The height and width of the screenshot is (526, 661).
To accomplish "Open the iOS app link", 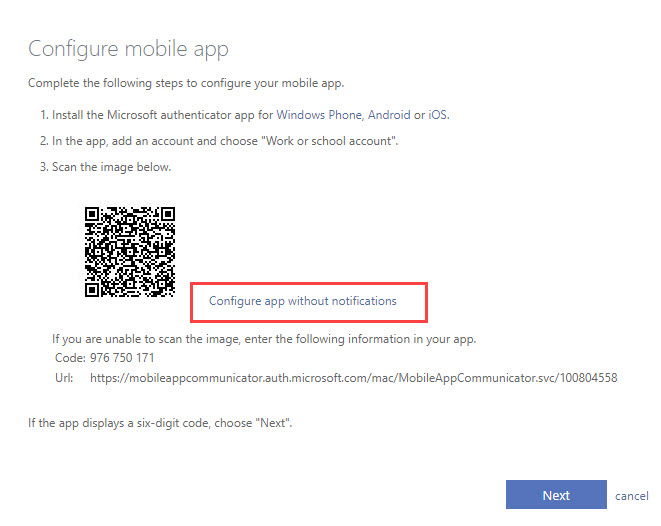I will pos(438,115).
